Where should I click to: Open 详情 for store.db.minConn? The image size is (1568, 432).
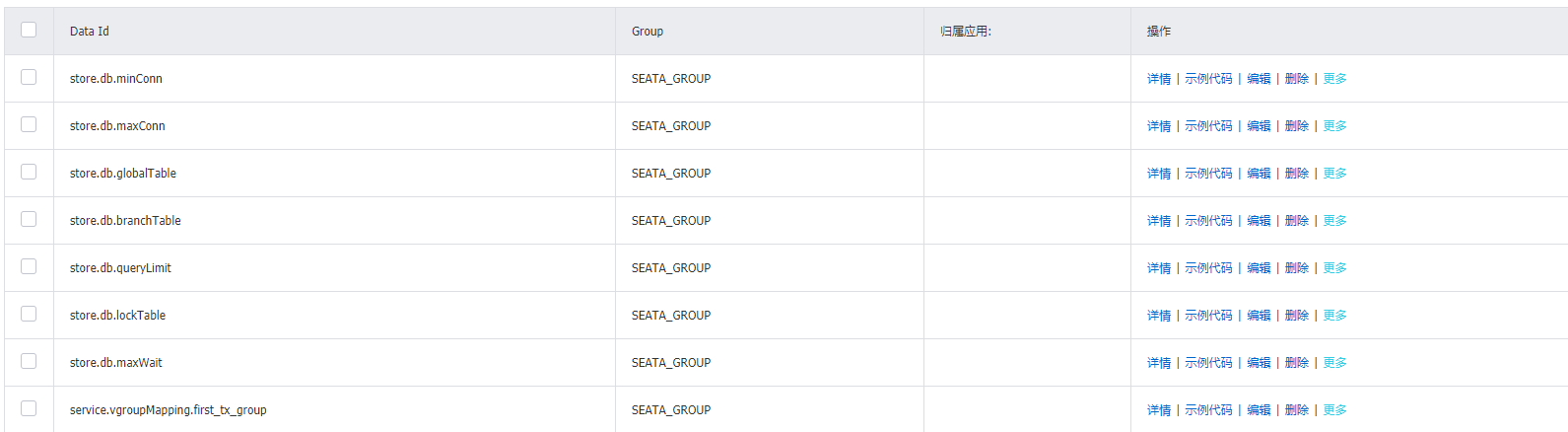[x=1159, y=79]
